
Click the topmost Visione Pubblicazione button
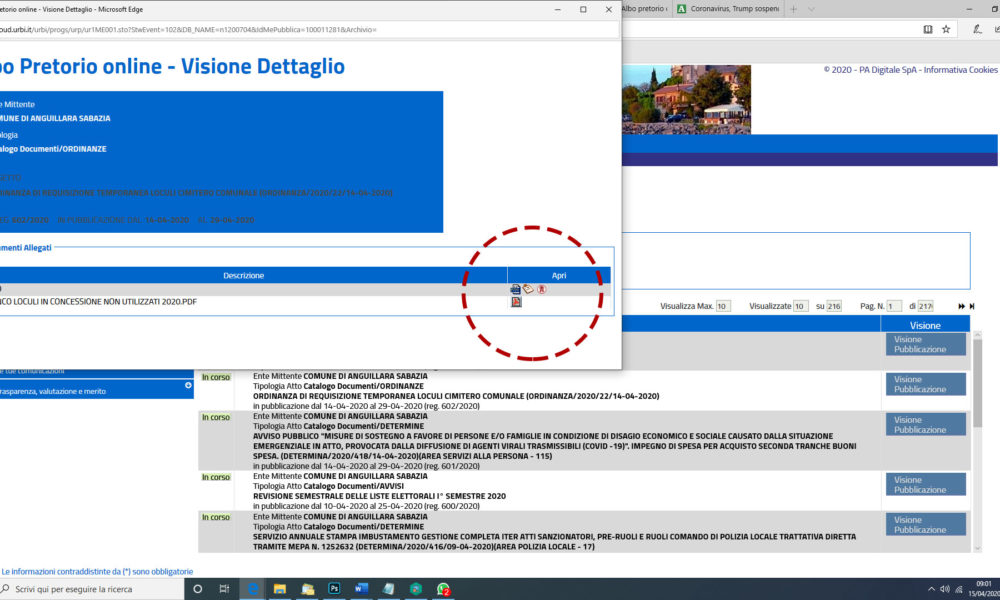click(925, 344)
